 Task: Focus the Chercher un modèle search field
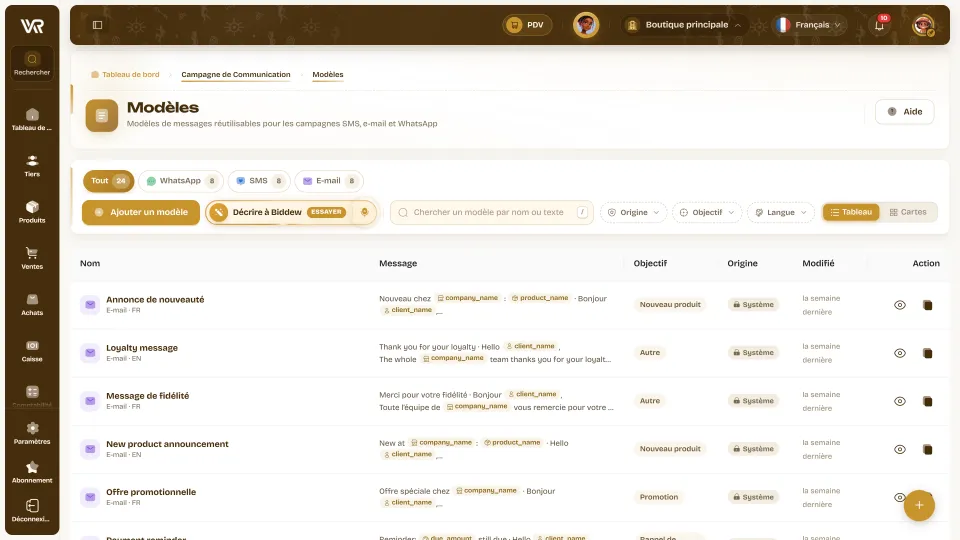point(492,212)
